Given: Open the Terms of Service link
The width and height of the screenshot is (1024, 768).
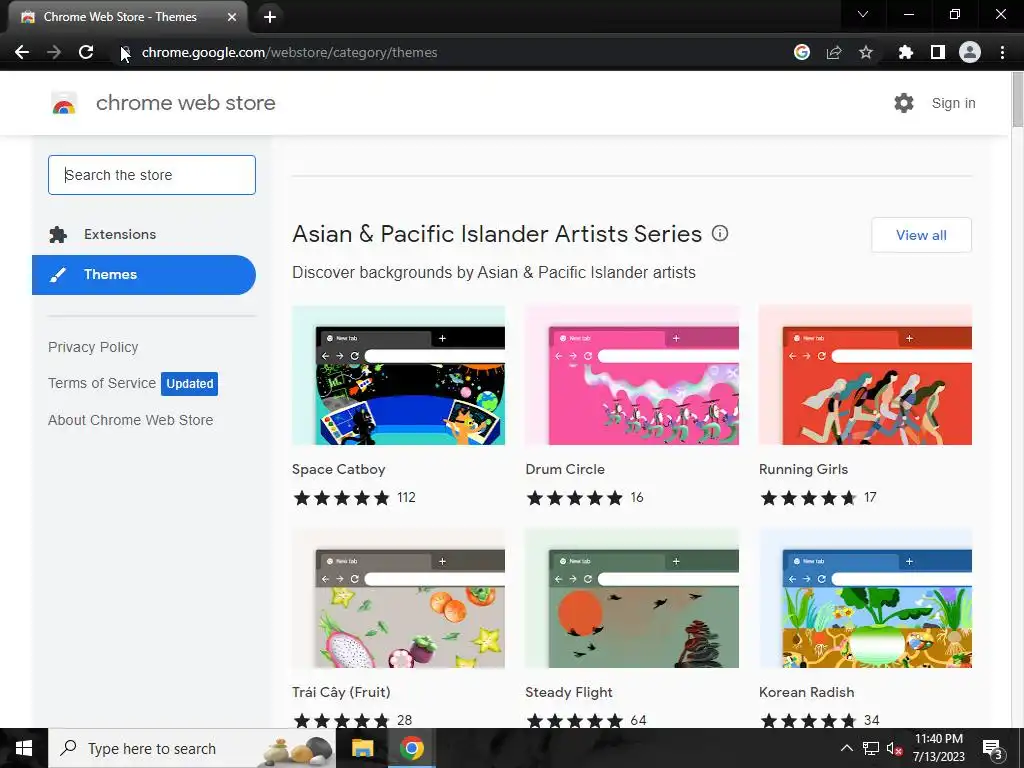Looking at the screenshot, I should point(102,383).
